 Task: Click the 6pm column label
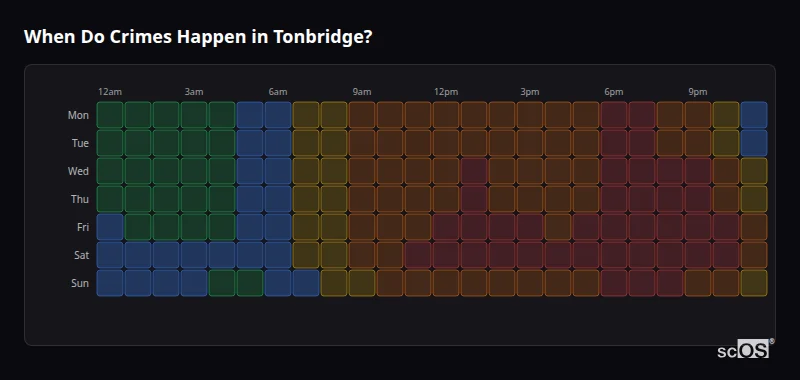(614, 92)
